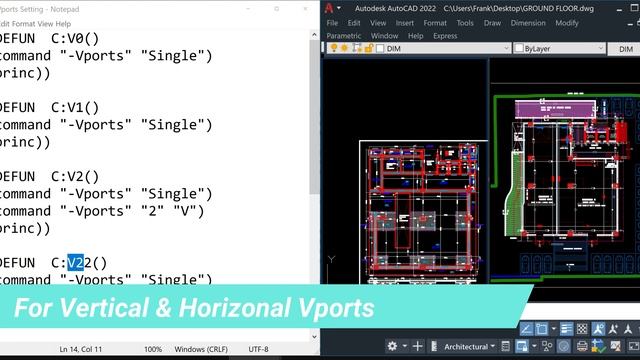Expand the object snap settings arrow
The image size is (640, 360).
point(554,329)
